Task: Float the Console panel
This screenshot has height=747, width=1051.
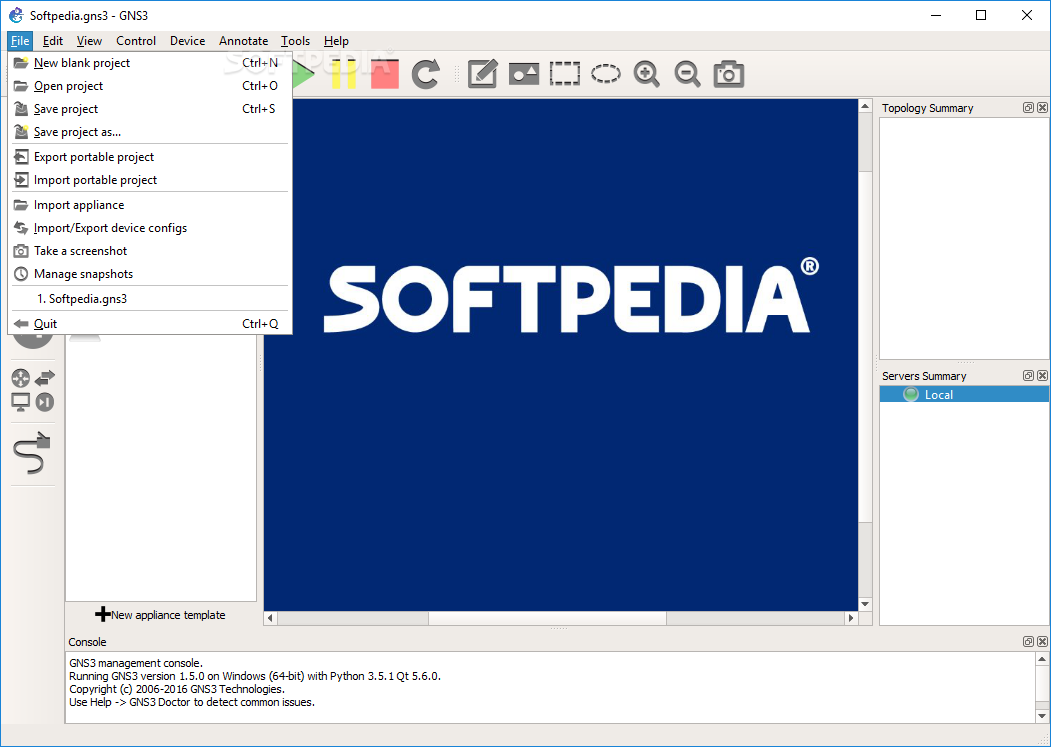Action: [1028, 642]
